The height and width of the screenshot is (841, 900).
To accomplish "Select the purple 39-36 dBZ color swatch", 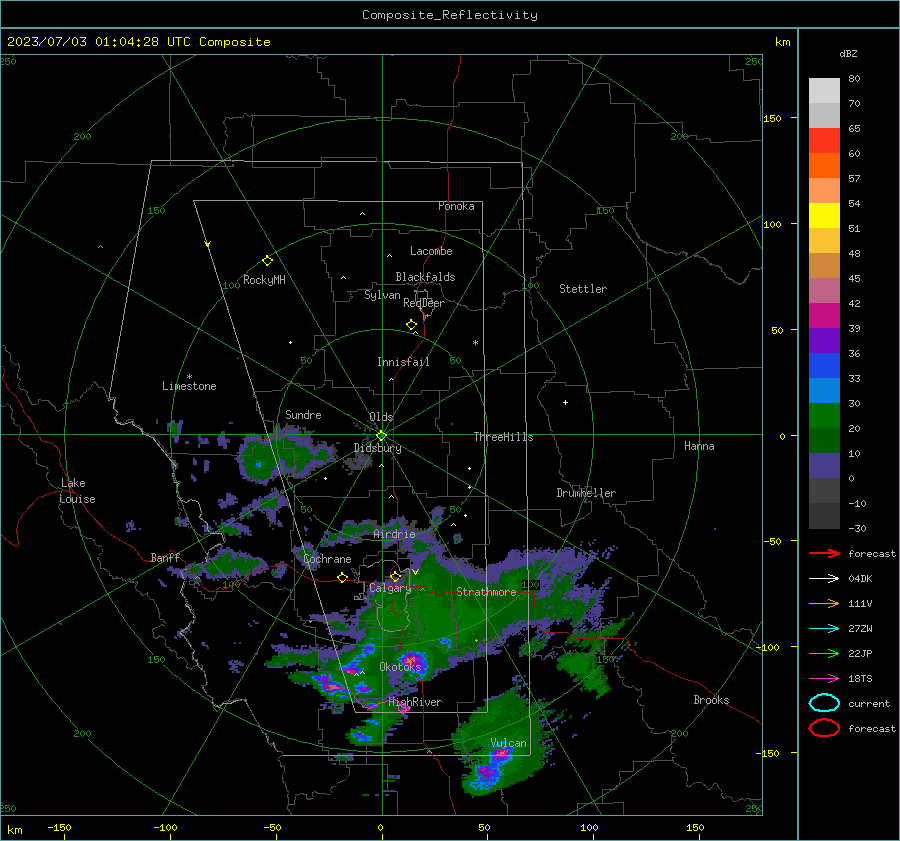I will 824,341.
